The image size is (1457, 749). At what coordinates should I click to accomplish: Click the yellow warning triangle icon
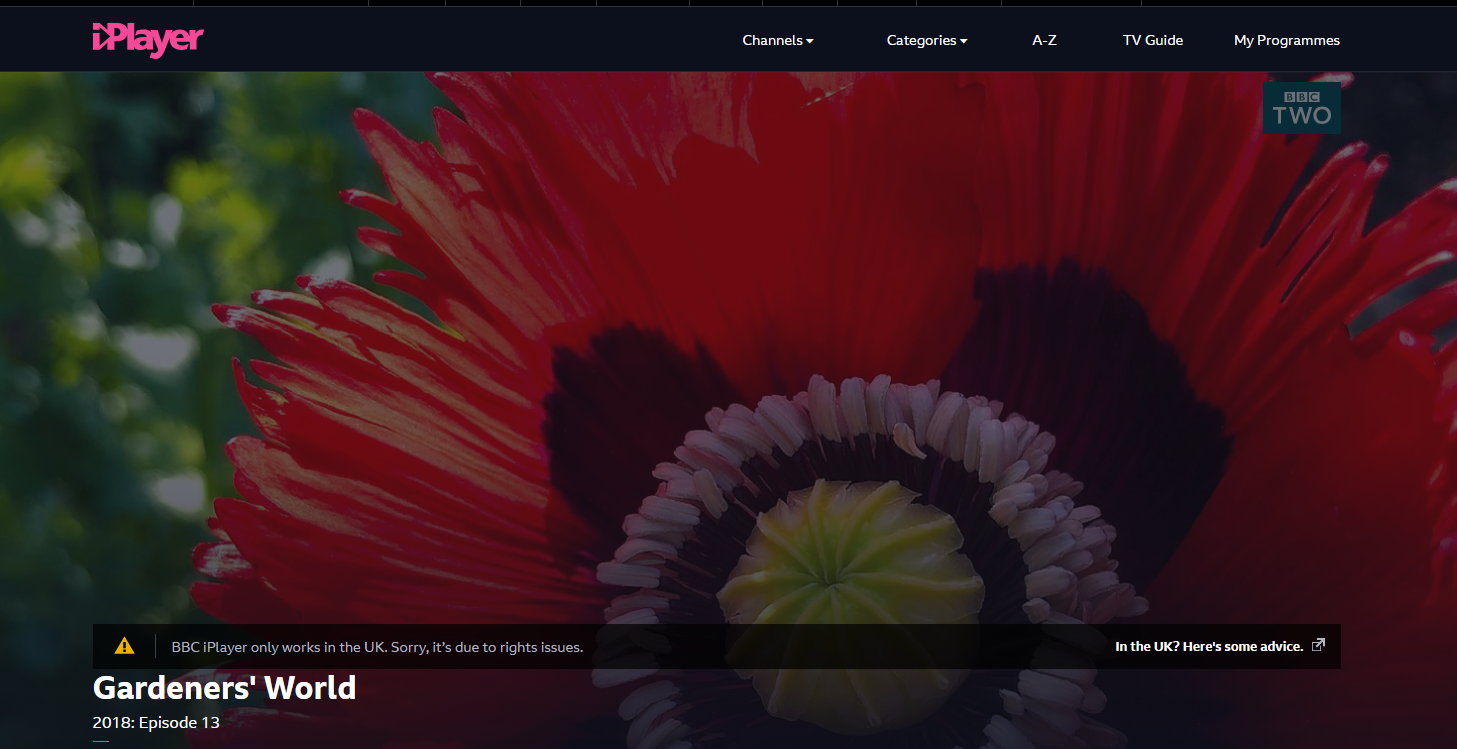coord(124,646)
